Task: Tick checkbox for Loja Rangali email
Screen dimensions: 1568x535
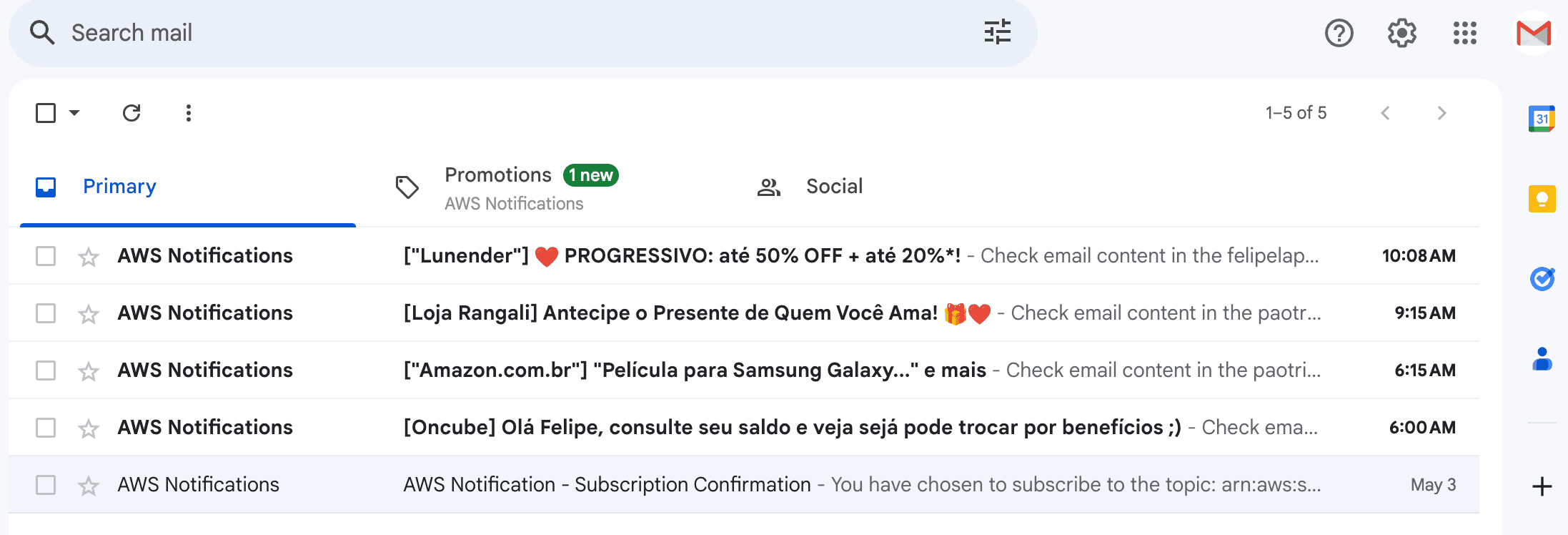Action: [x=46, y=313]
